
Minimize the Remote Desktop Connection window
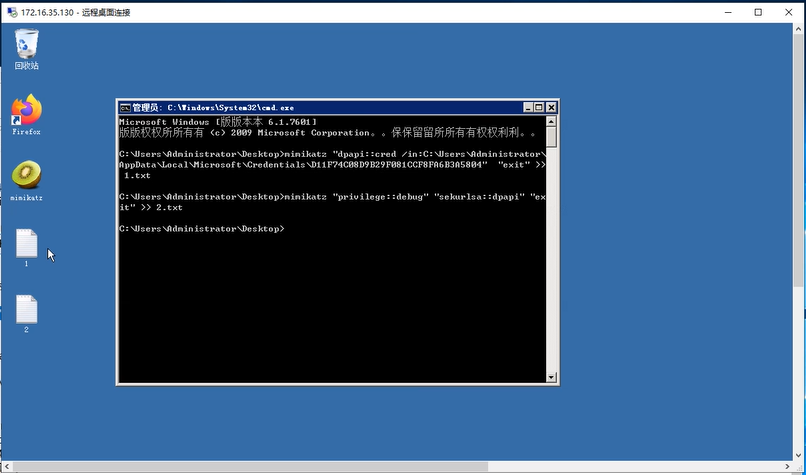pos(728,12)
